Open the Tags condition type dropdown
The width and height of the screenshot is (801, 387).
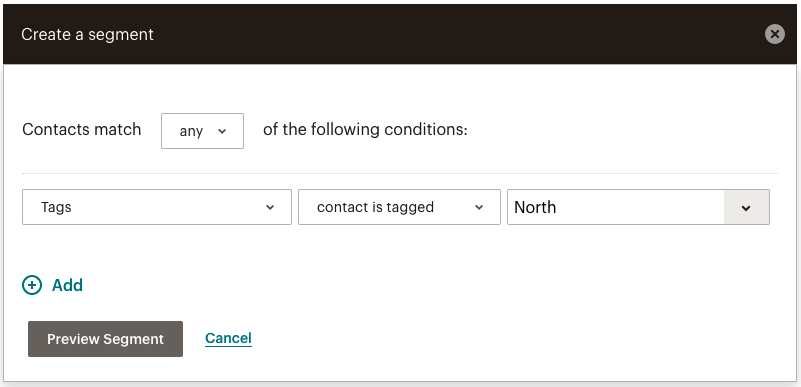point(157,207)
